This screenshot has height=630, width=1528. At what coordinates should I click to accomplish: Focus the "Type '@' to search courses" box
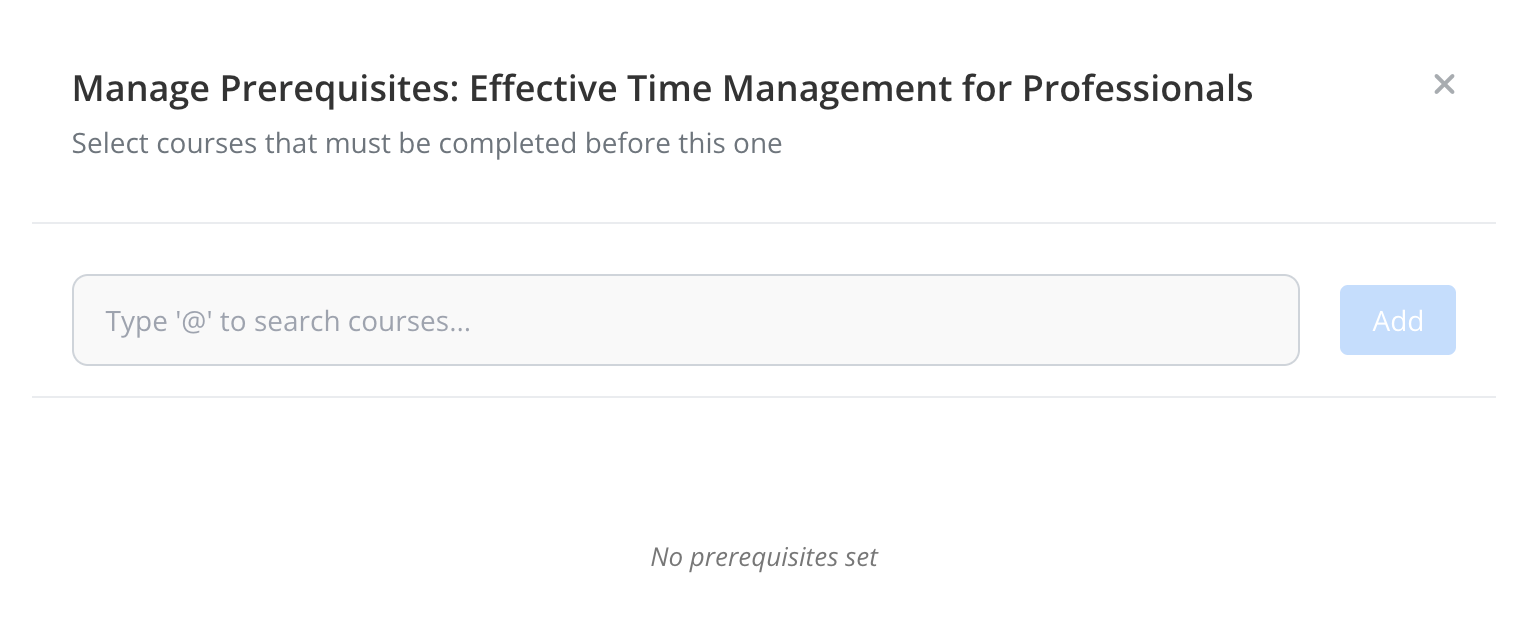click(685, 320)
